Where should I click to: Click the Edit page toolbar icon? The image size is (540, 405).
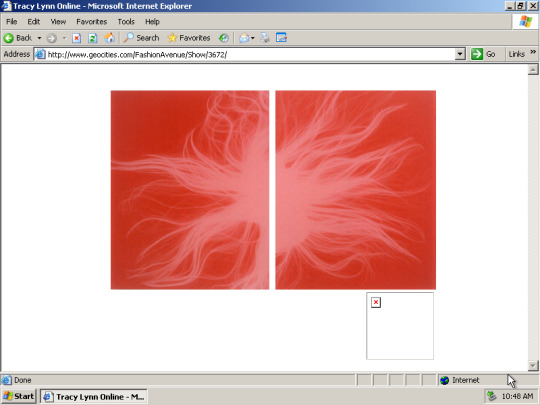pyautogui.click(x=281, y=38)
